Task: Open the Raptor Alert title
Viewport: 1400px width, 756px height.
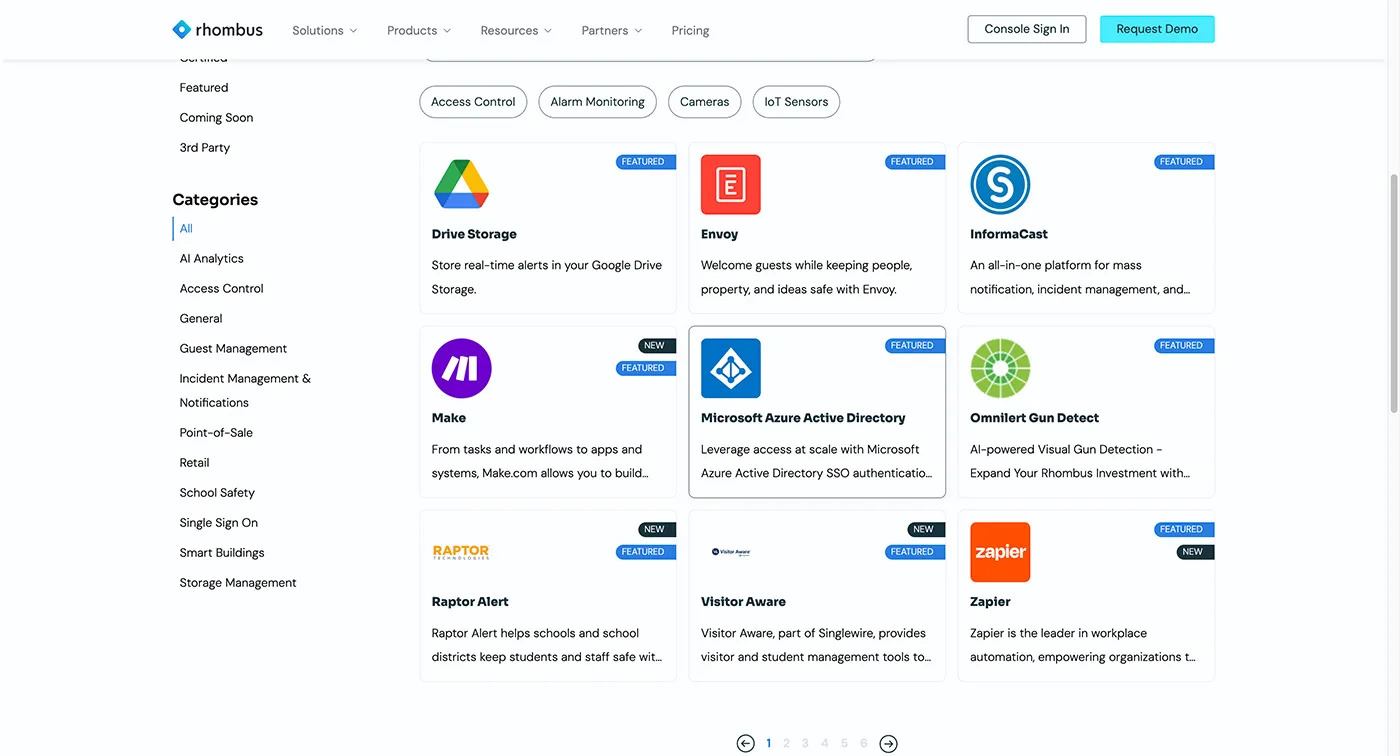Action: tap(470, 602)
